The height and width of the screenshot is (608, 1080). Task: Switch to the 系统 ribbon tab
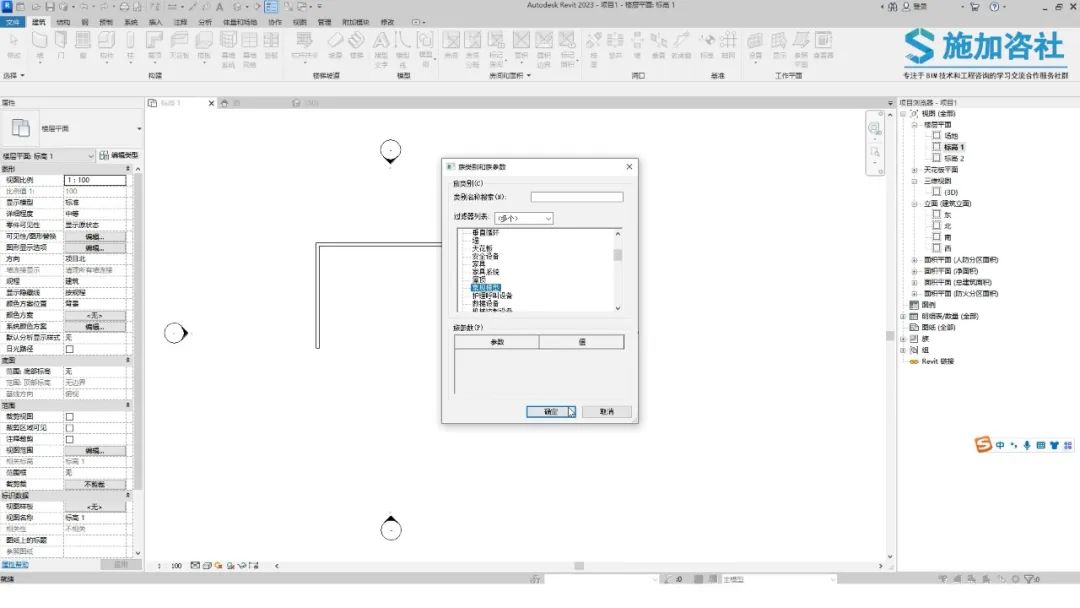(x=130, y=22)
